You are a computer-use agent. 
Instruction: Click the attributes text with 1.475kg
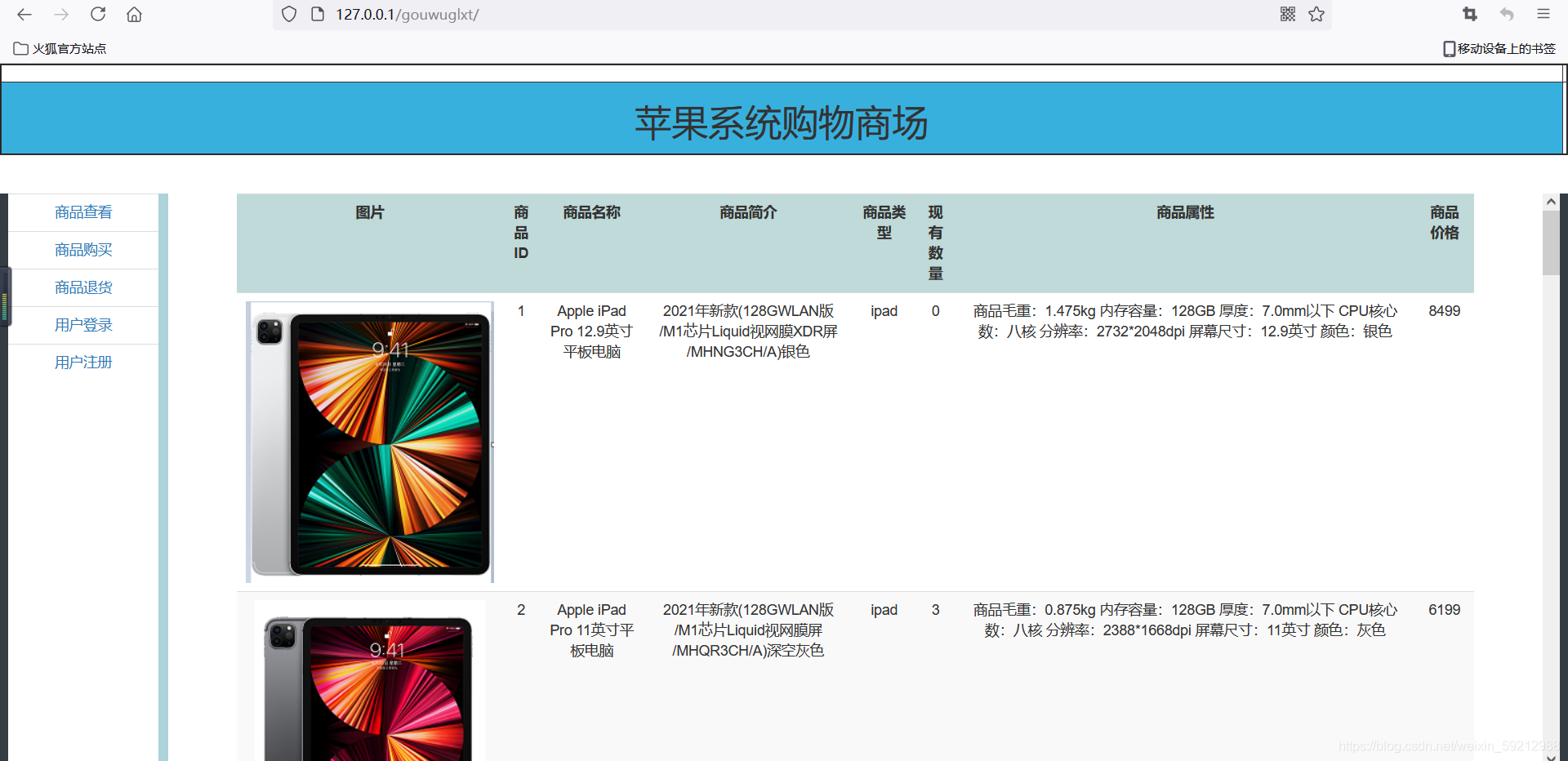(x=1186, y=321)
